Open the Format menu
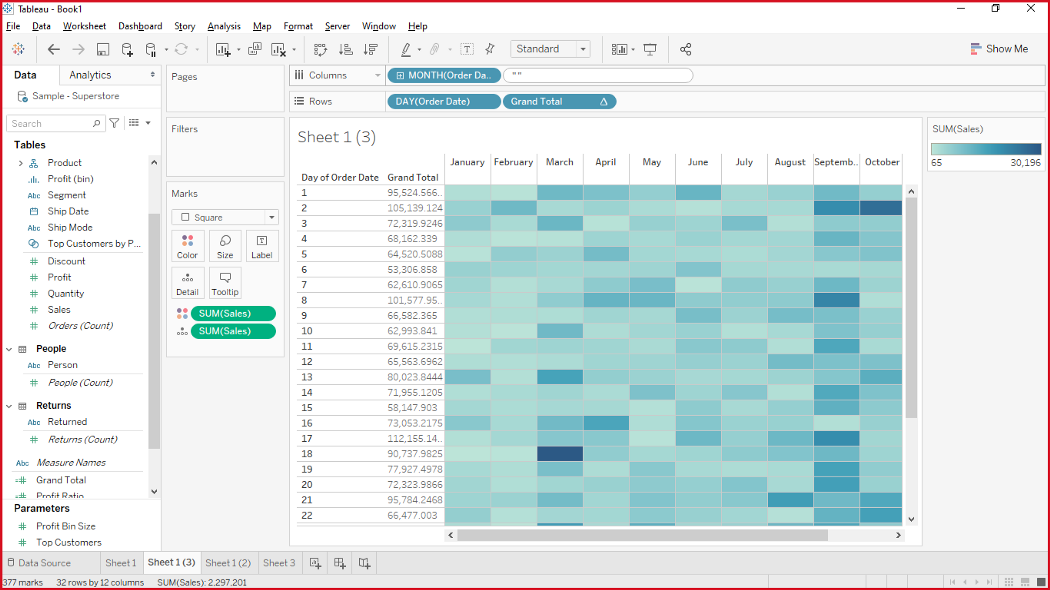The width and height of the screenshot is (1050, 590). tap(298, 26)
